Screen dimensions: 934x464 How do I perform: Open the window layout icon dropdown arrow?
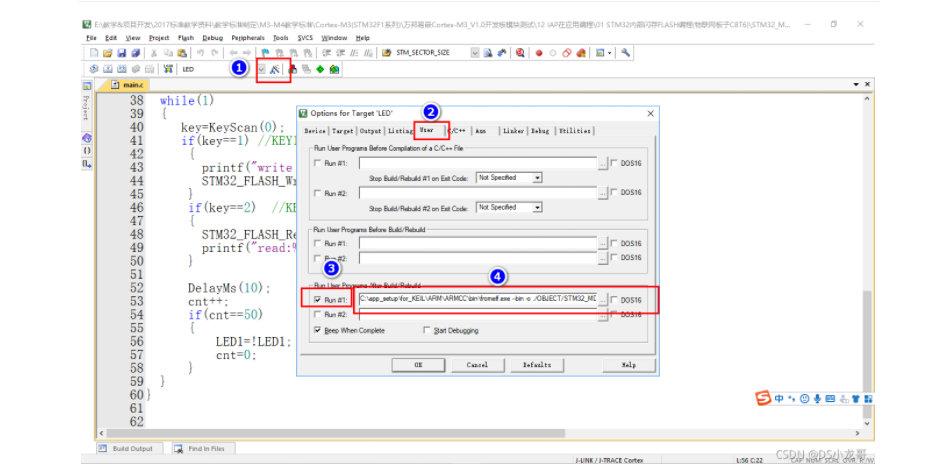609,52
